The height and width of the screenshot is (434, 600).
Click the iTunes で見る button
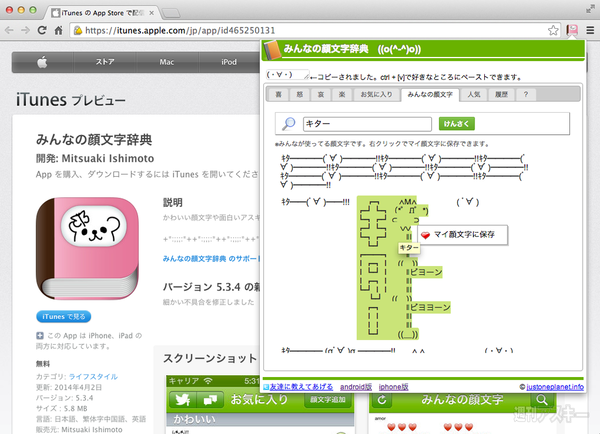(x=64, y=317)
